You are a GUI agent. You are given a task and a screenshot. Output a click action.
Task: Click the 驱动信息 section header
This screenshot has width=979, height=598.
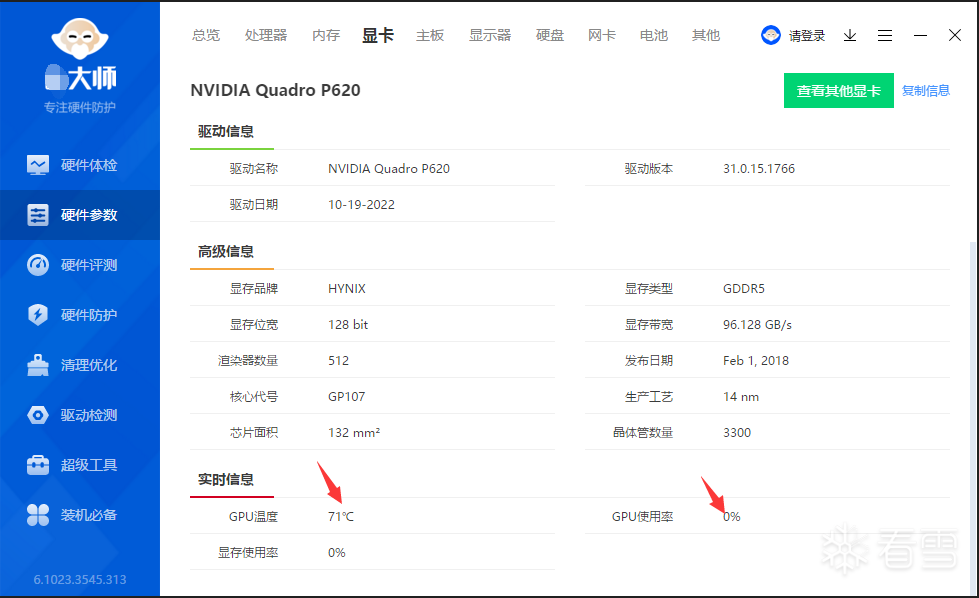pyautogui.click(x=225, y=131)
